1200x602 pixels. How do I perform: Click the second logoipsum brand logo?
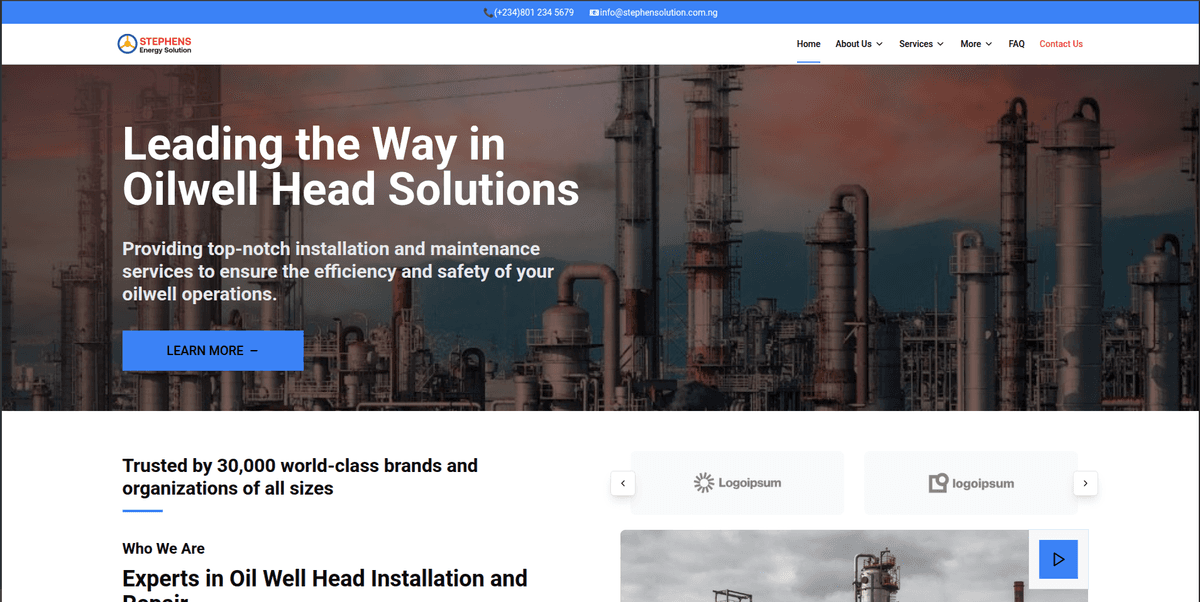click(x=970, y=483)
